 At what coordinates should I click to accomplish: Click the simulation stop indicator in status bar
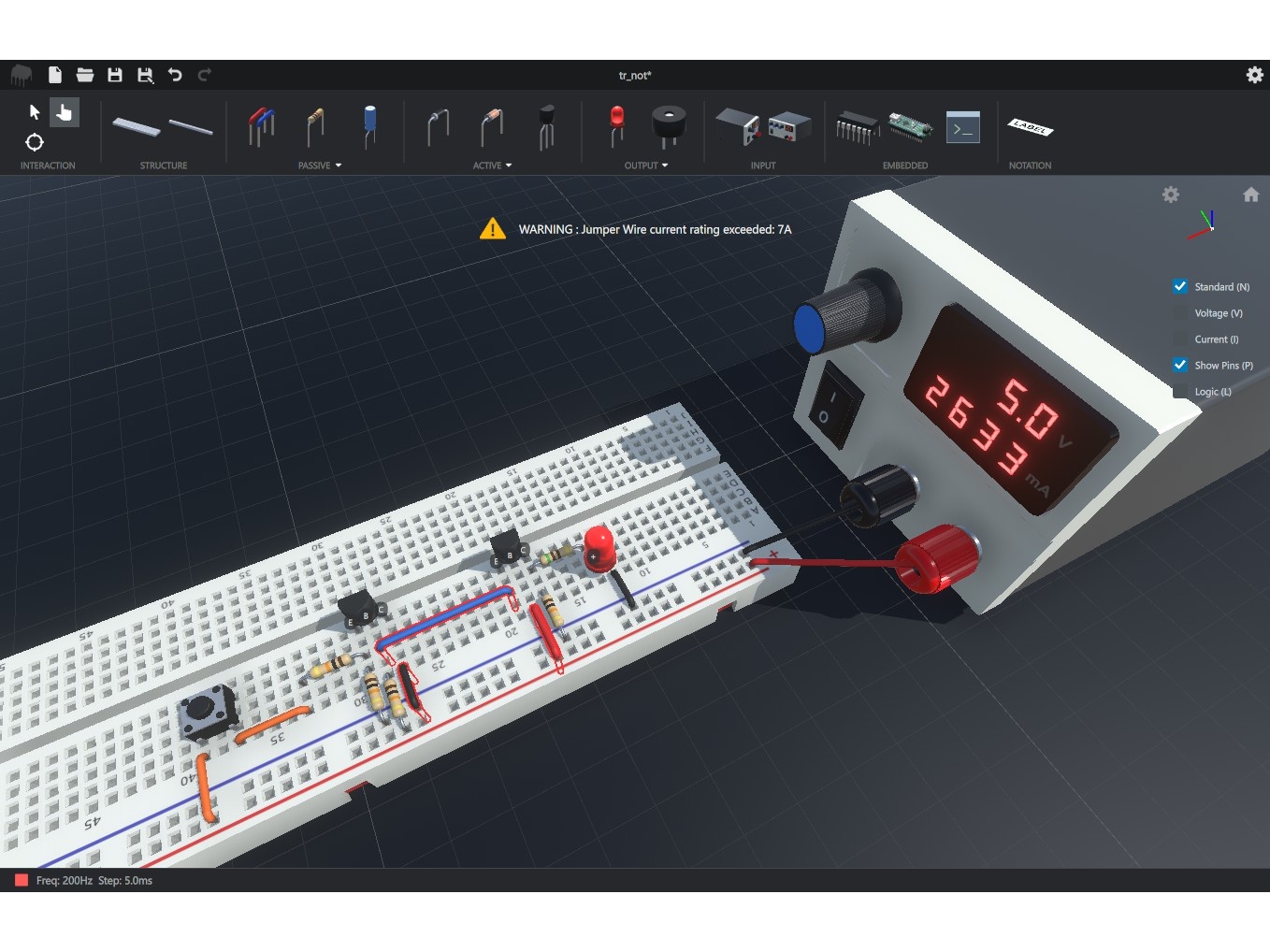pyautogui.click(x=22, y=880)
